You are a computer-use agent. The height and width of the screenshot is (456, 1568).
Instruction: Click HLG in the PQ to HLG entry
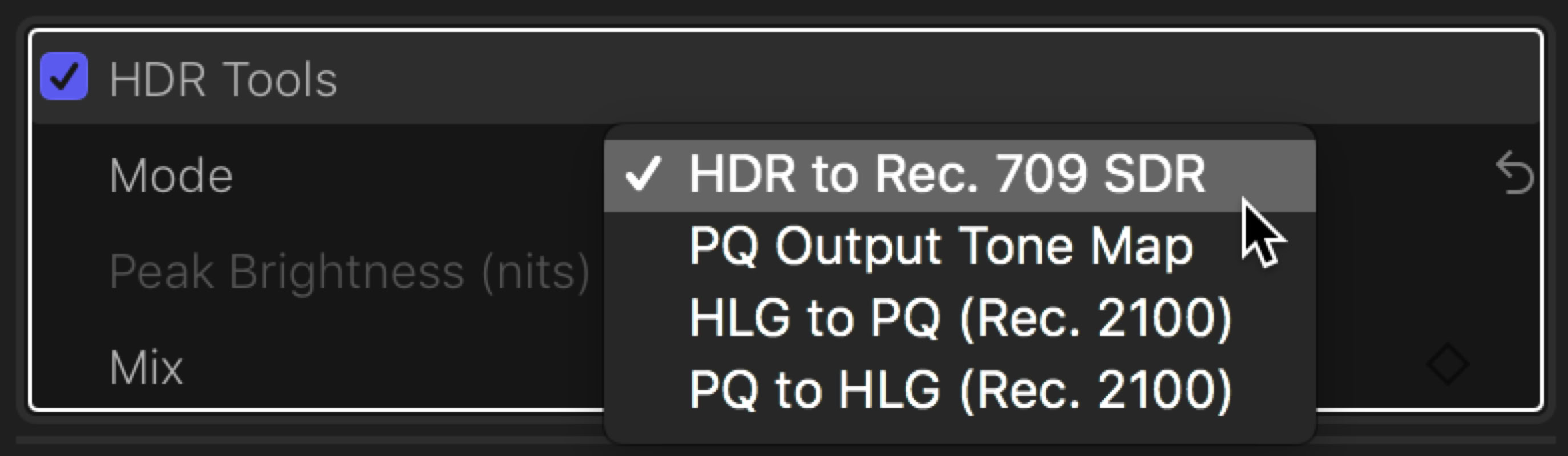[888, 389]
